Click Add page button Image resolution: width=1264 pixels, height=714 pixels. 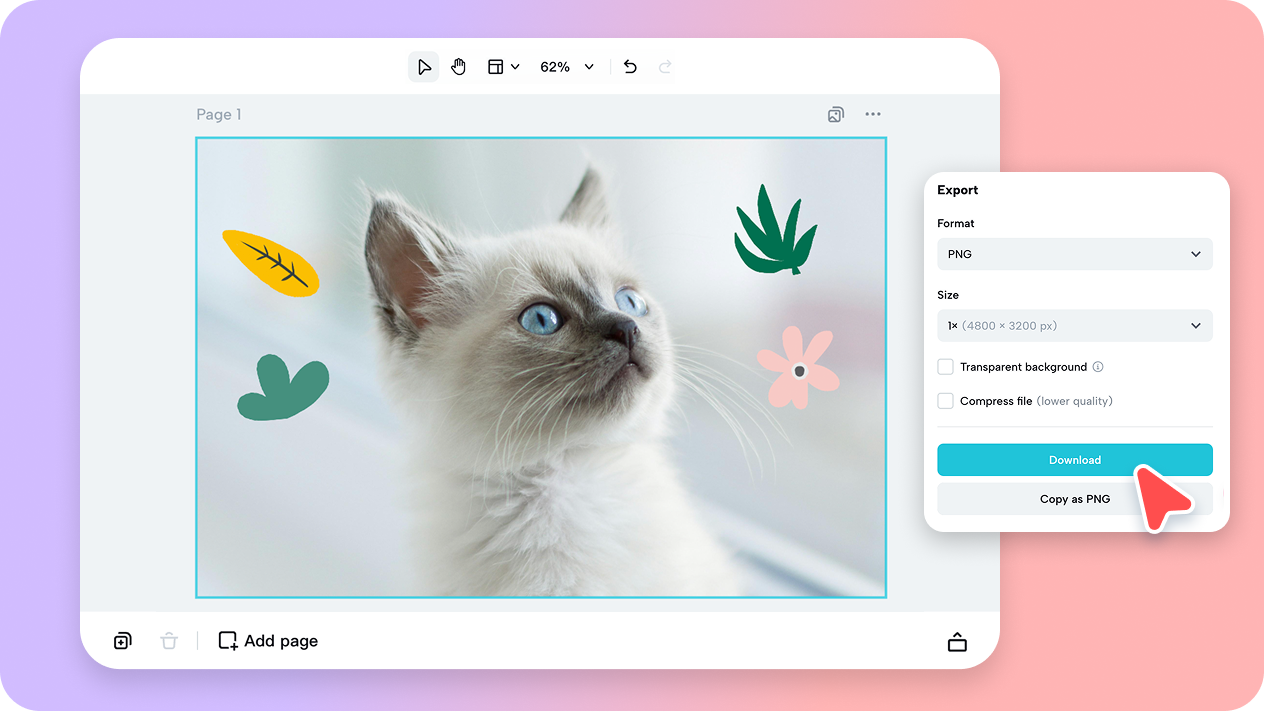268,641
